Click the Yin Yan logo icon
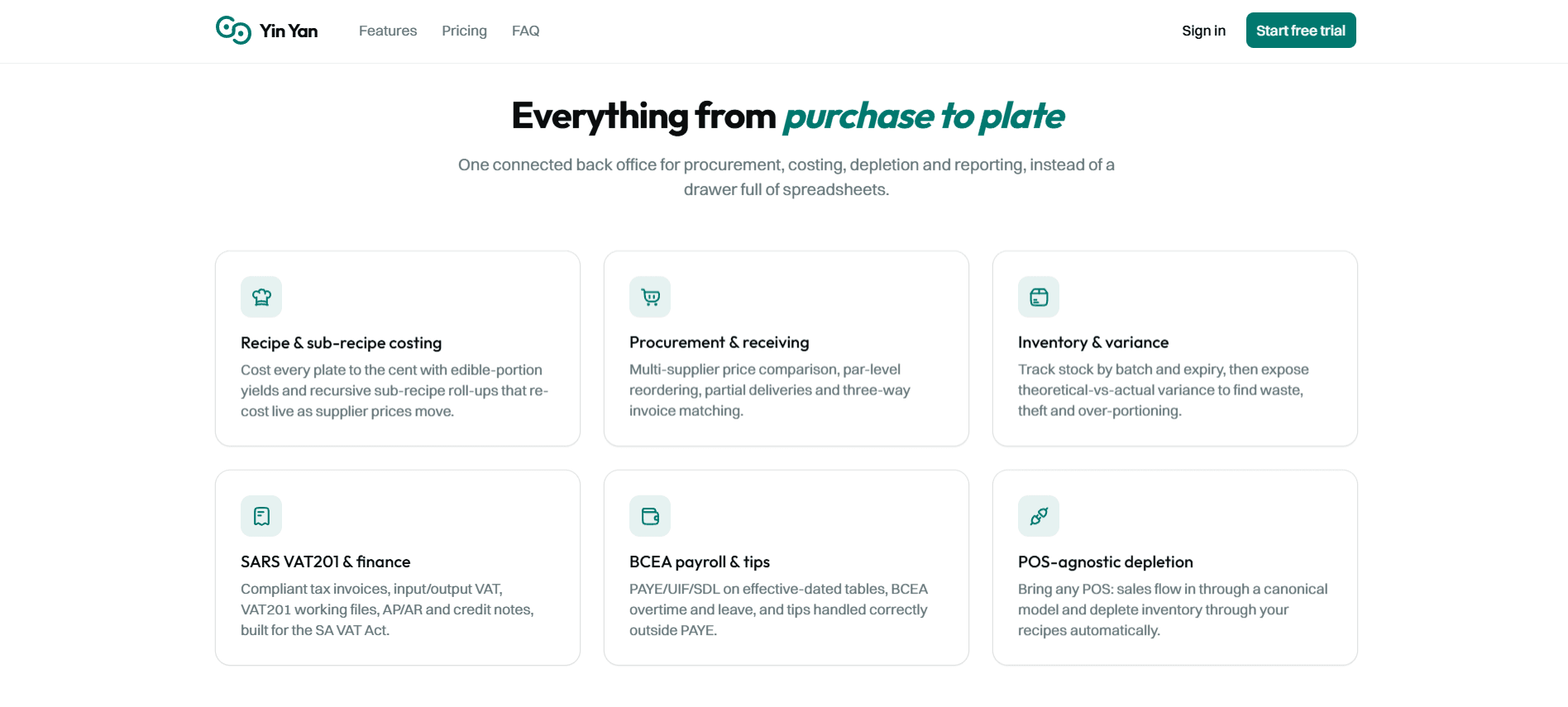The height and width of the screenshot is (707, 1568). [x=233, y=31]
